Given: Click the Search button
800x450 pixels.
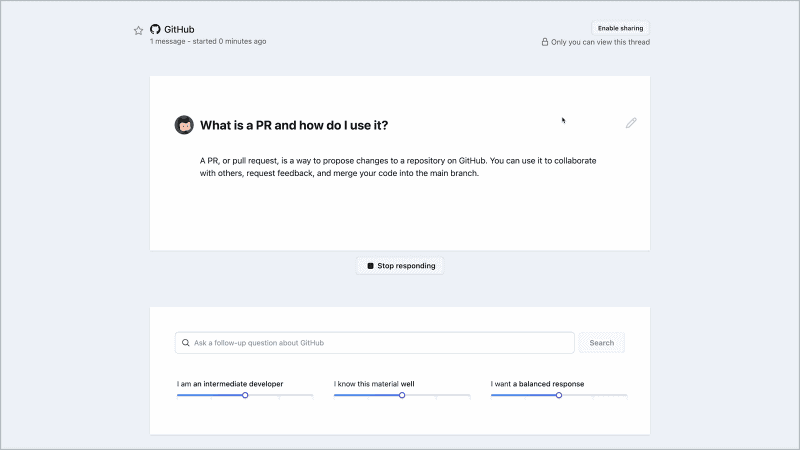Looking at the screenshot, I should [x=602, y=343].
